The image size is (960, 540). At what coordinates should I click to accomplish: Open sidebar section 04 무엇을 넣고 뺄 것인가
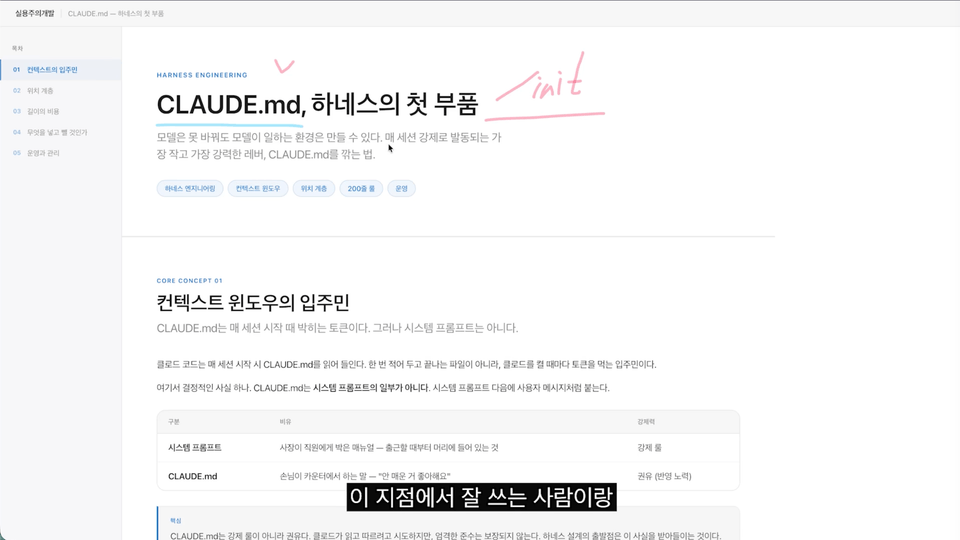(x=61, y=132)
